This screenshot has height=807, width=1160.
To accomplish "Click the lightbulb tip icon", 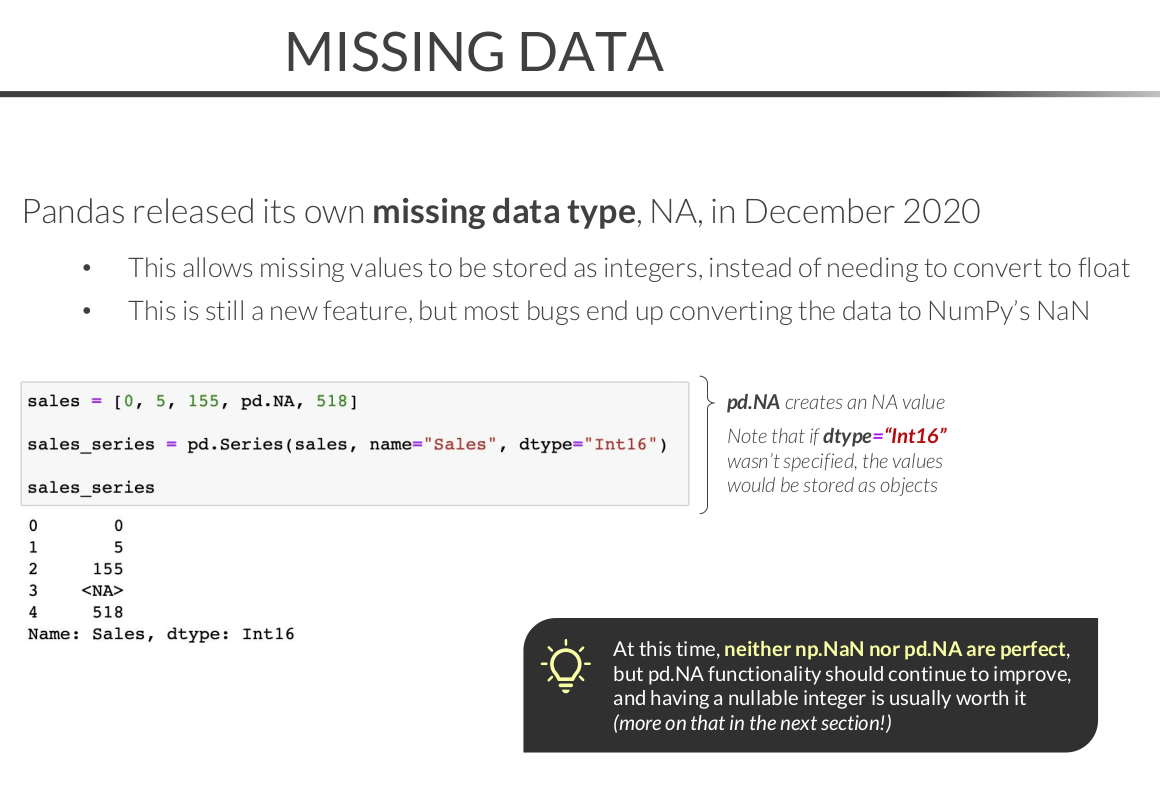I will [565, 665].
